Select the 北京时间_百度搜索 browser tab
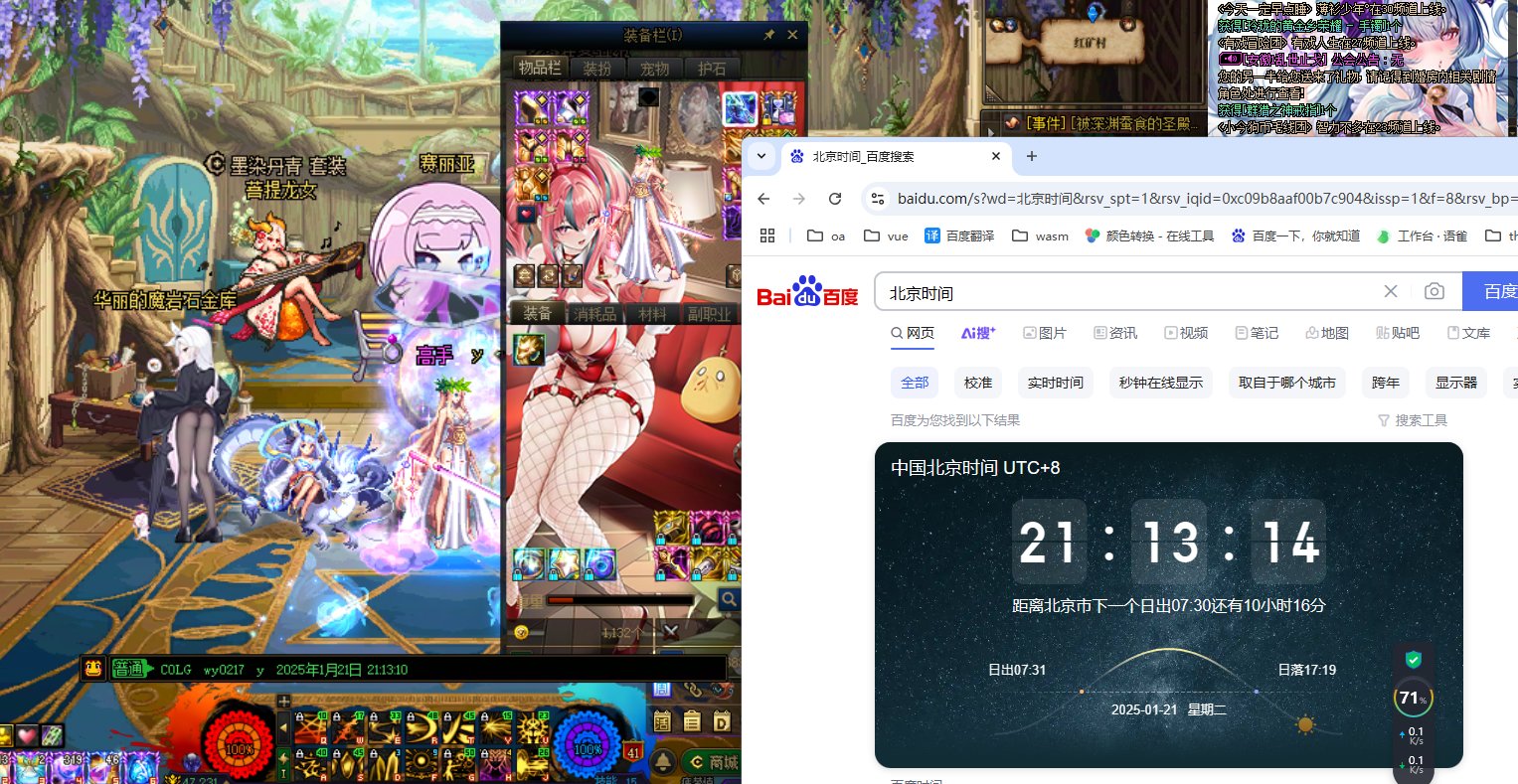The height and width of the screenshot is (784, 1518). [895, 156]
